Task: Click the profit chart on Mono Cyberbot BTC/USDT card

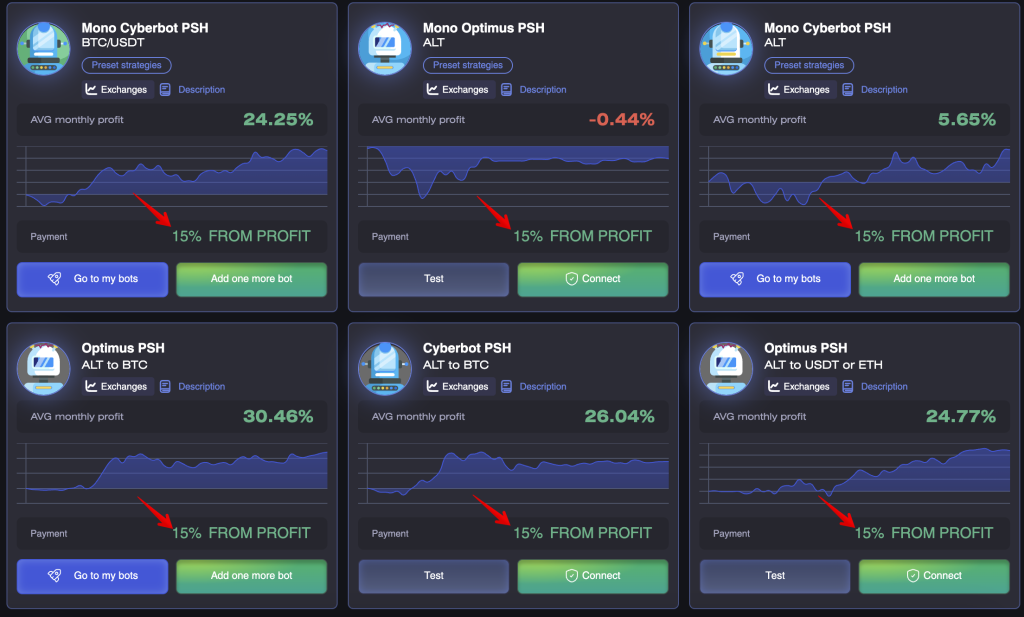Action: click(172, 176)
